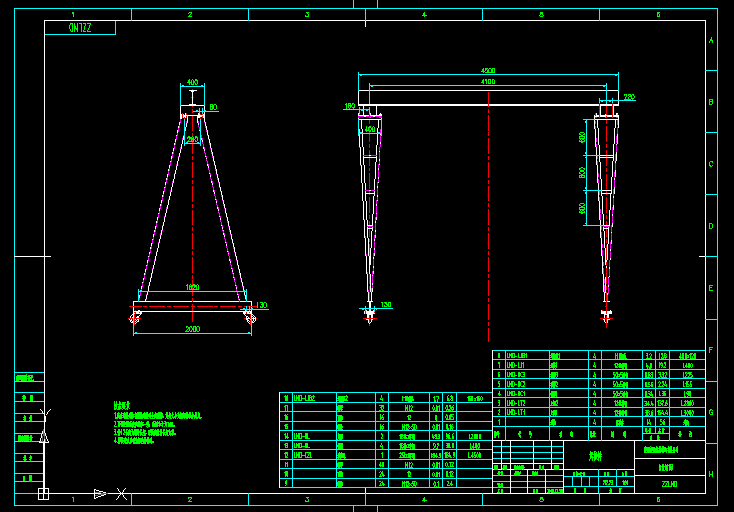Click the 800 vertical dimension text
This screenshot has height=512, width=734.
[583, 172]
